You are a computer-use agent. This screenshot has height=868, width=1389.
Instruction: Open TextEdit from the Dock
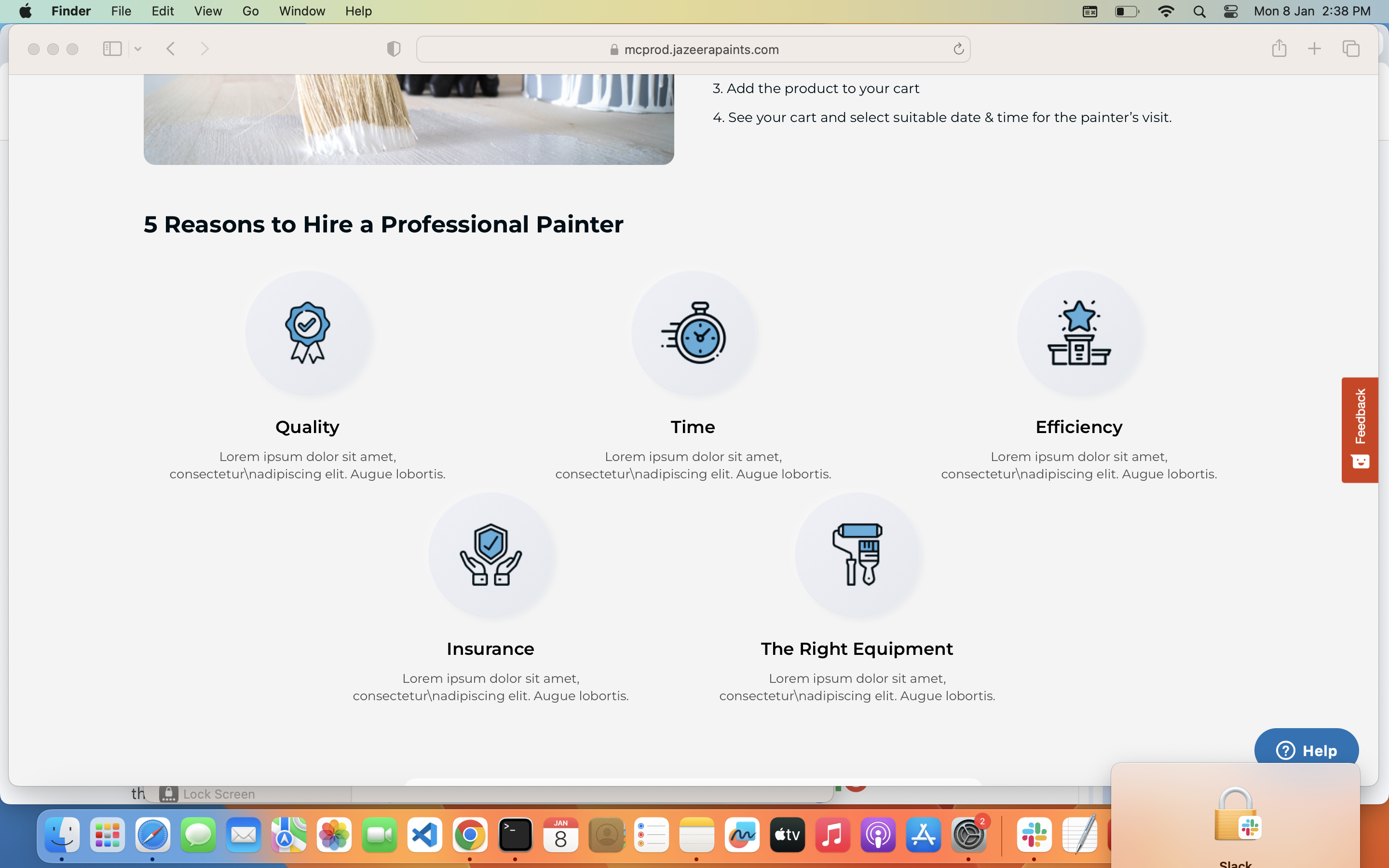pyautogui.click(x=1080, y=835)
